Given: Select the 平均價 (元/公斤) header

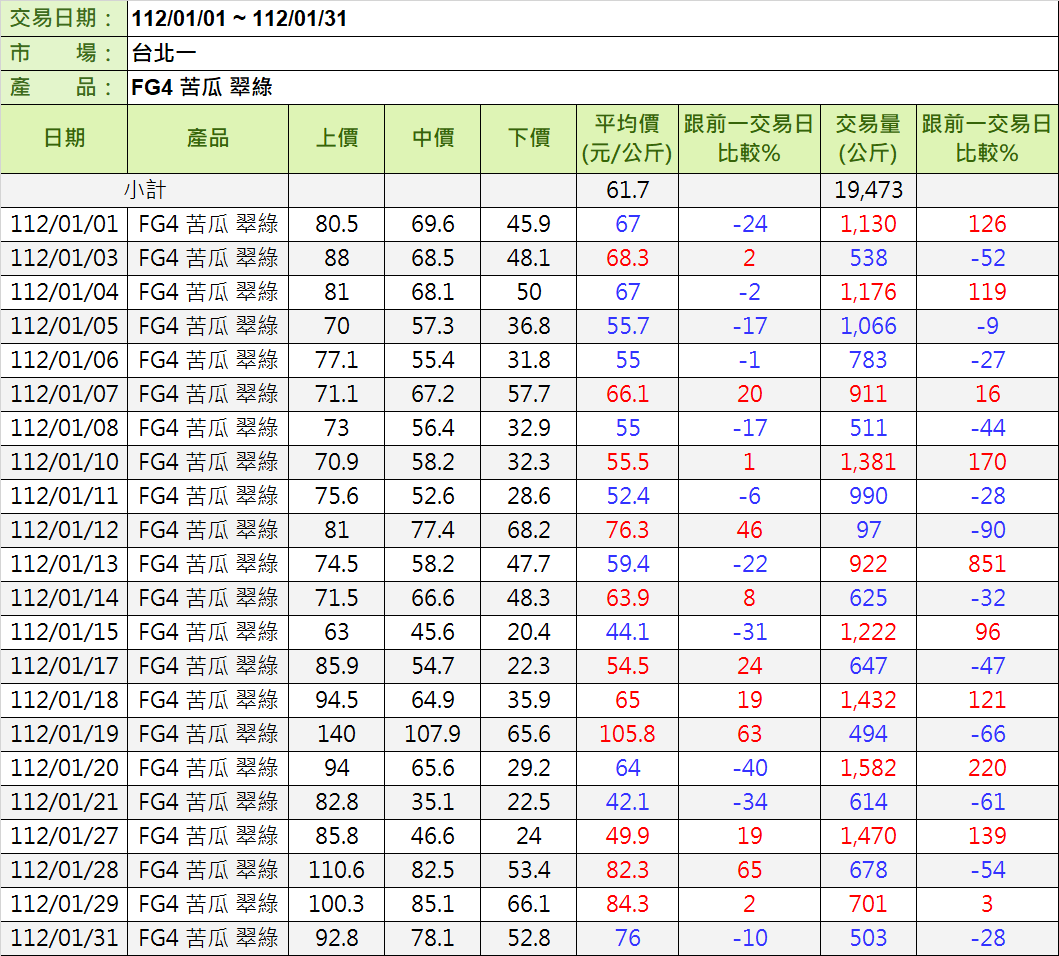Looking at the screenshot, I should pos(627,139).
